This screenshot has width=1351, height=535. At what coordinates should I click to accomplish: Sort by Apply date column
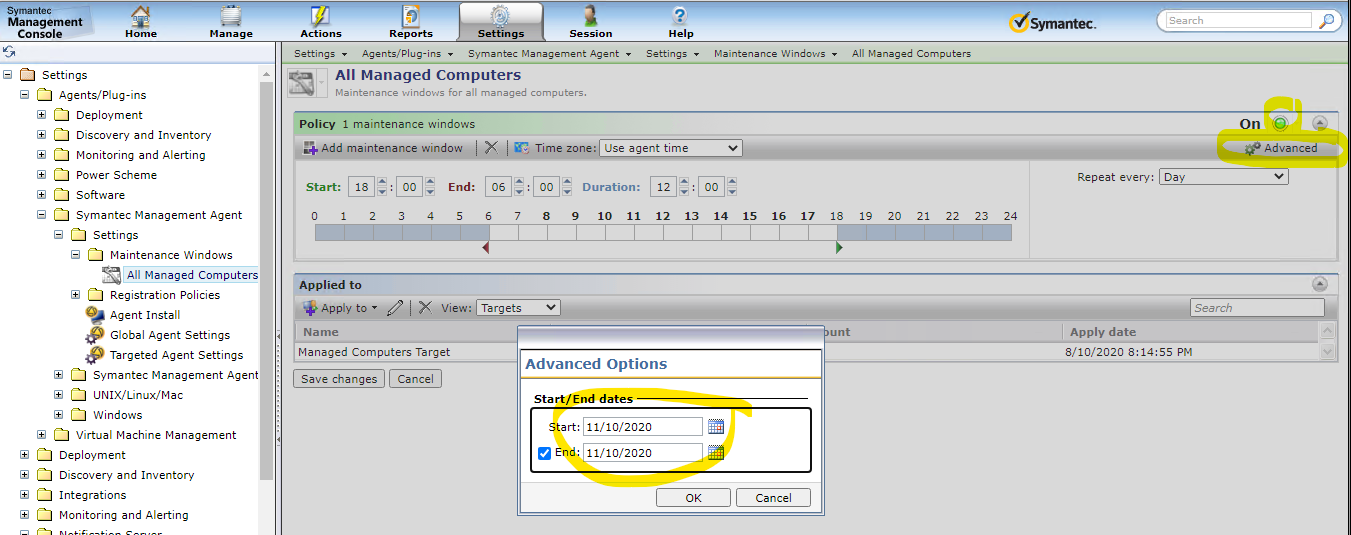click(x=1103, y=332)
